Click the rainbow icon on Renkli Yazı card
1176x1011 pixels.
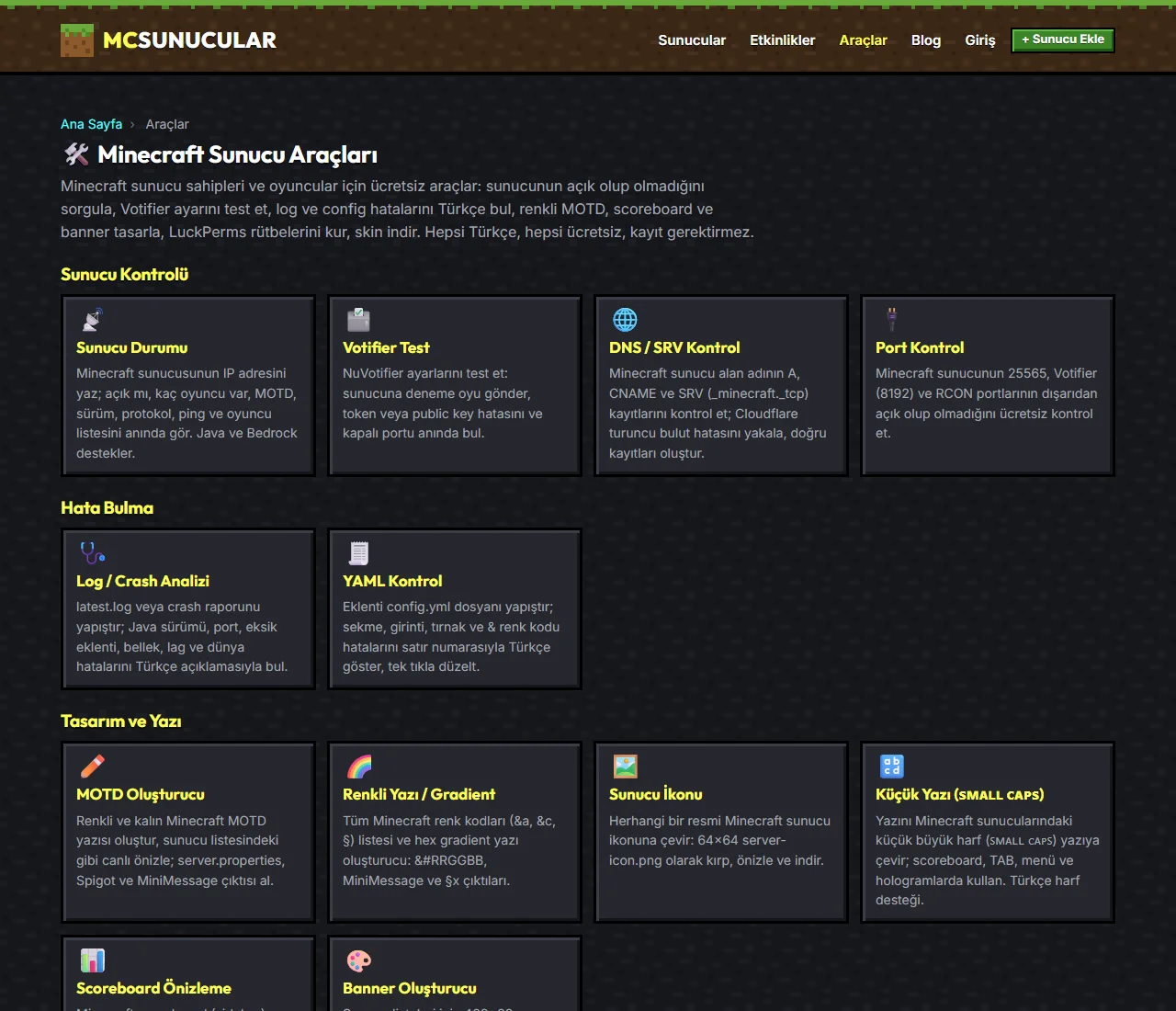[x=358, y=767]
